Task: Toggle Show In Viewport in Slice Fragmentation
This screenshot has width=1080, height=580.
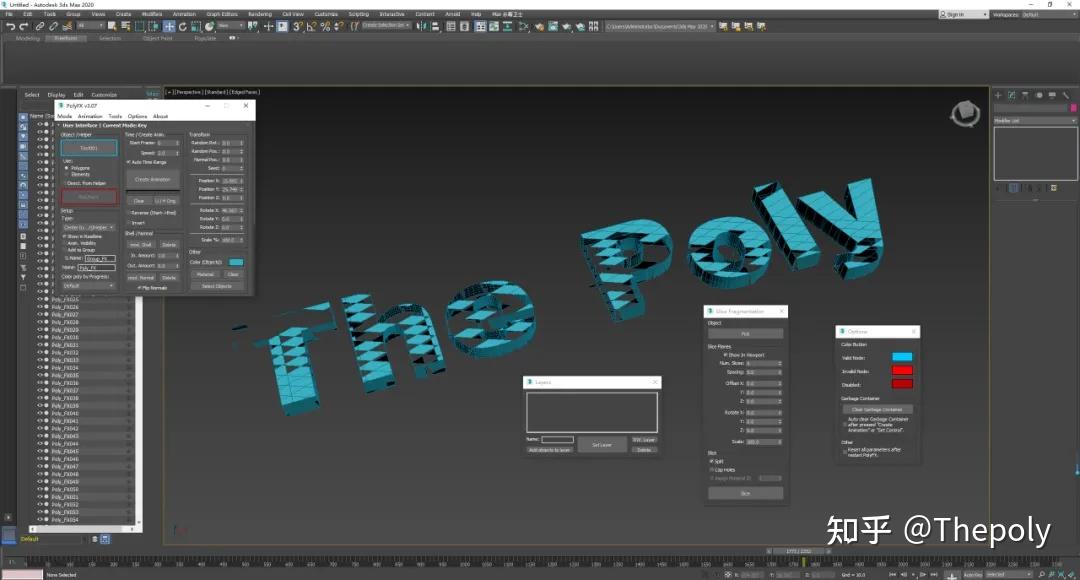Action: [x=724, y=354]
